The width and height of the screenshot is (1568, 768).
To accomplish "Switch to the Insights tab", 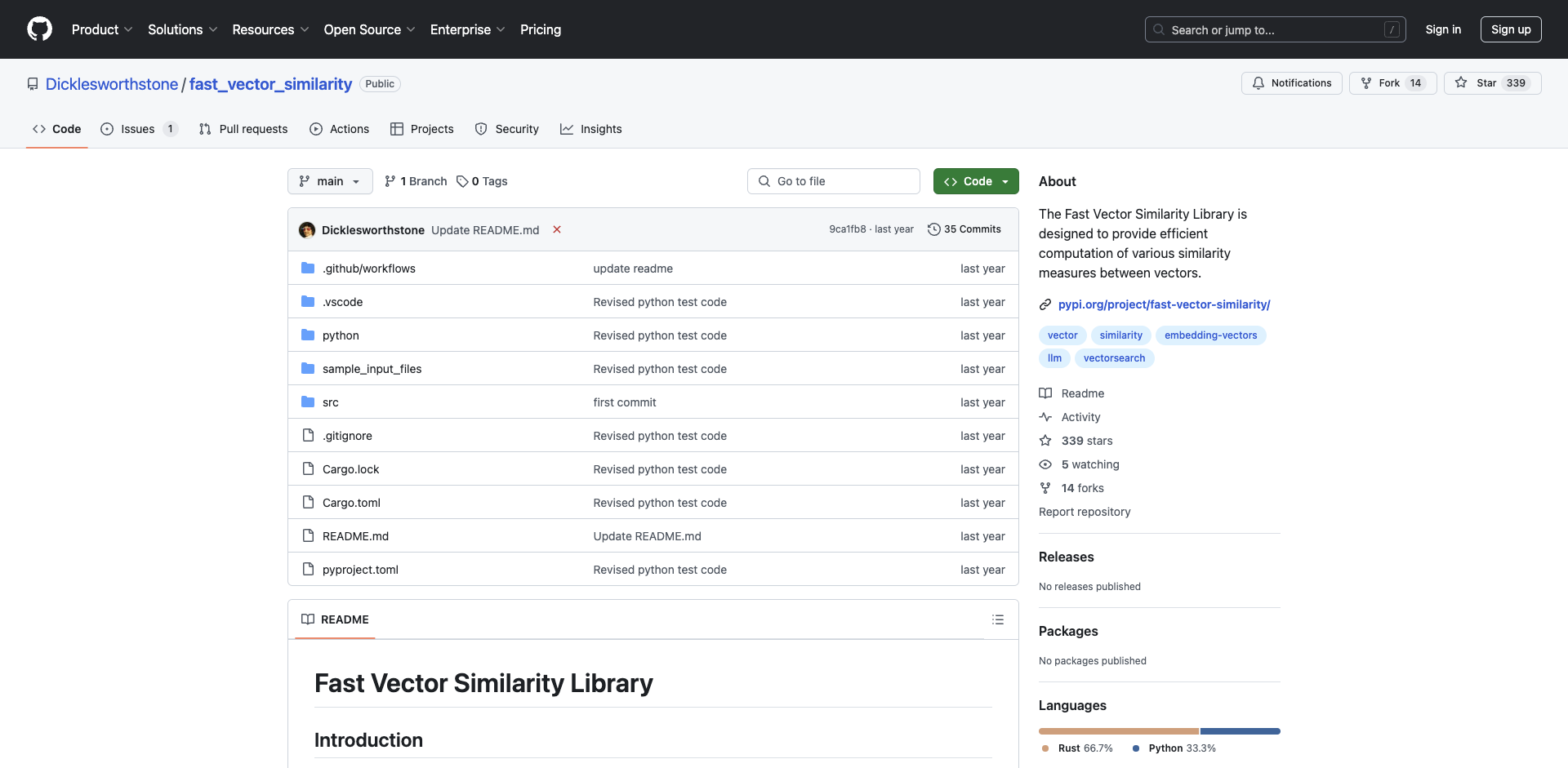I will [x=591, y=129].
